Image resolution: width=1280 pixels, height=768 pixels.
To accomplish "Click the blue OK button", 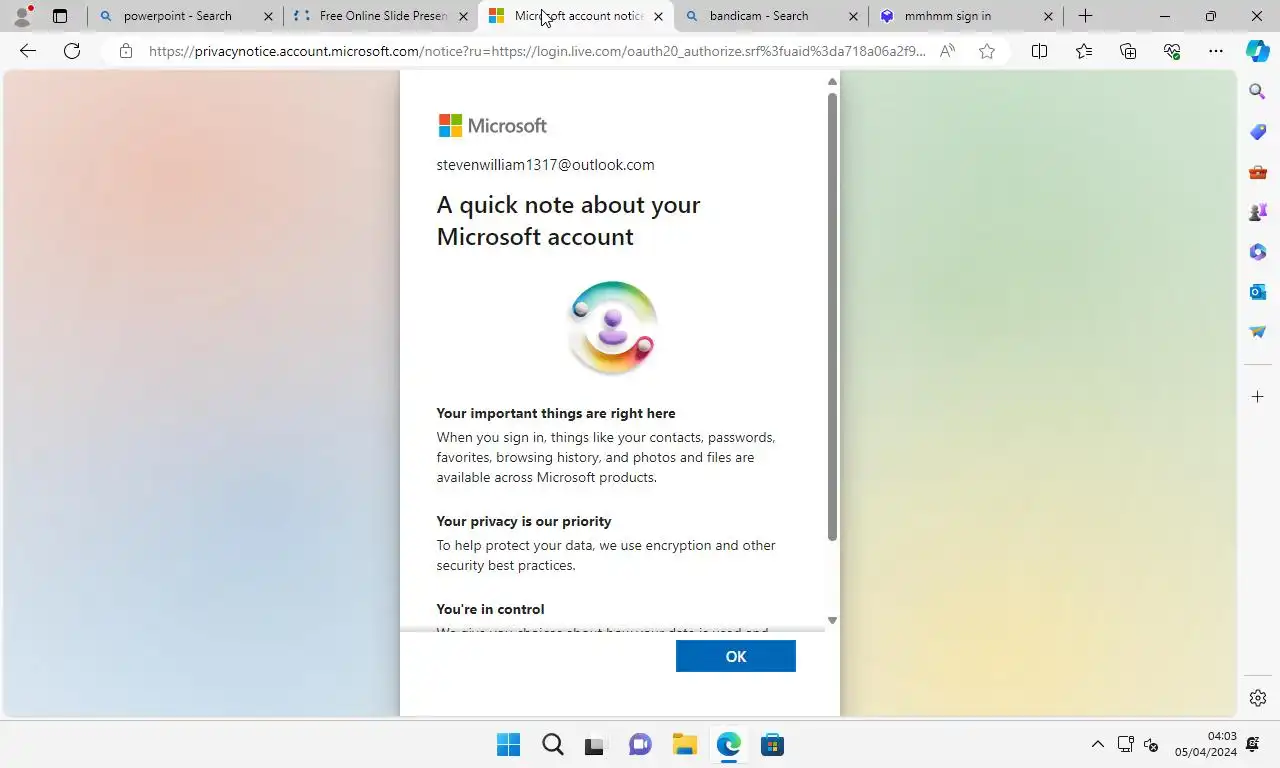I will pyautogui.click(x=735, y=656).
